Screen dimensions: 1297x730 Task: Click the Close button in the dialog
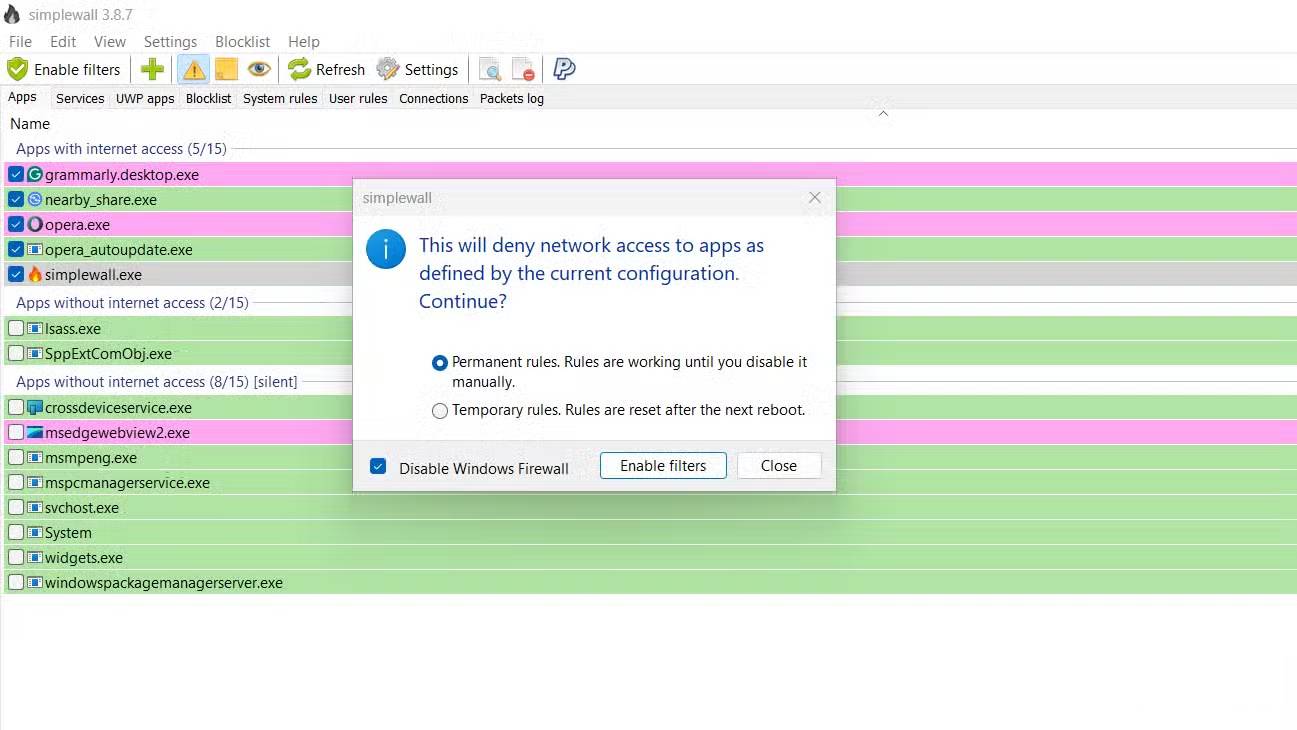click(779, 466)
